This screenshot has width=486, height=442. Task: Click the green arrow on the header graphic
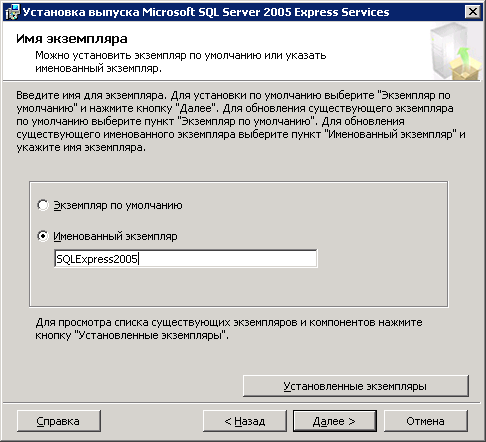pos(464,56)
